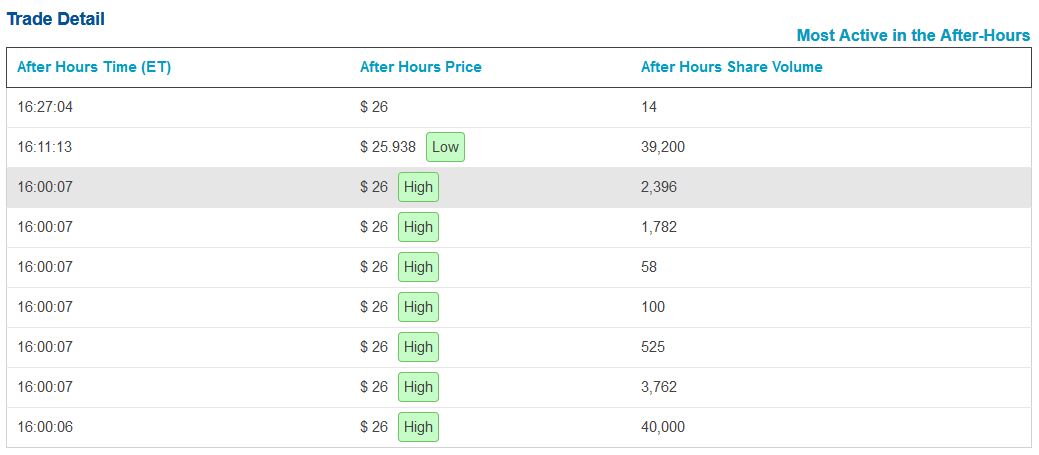Click the High badge in the 2,396 volume row
The image size is (1039, 455).
[418, 187]
